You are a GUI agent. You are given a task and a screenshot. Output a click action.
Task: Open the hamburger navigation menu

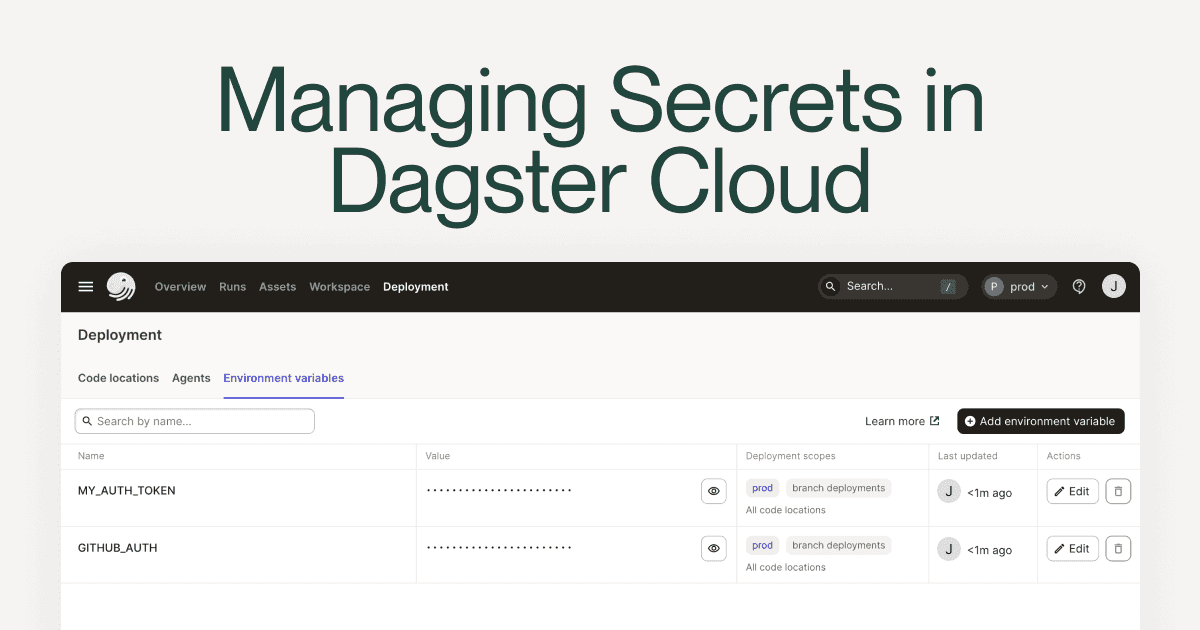tap(86, 287)
